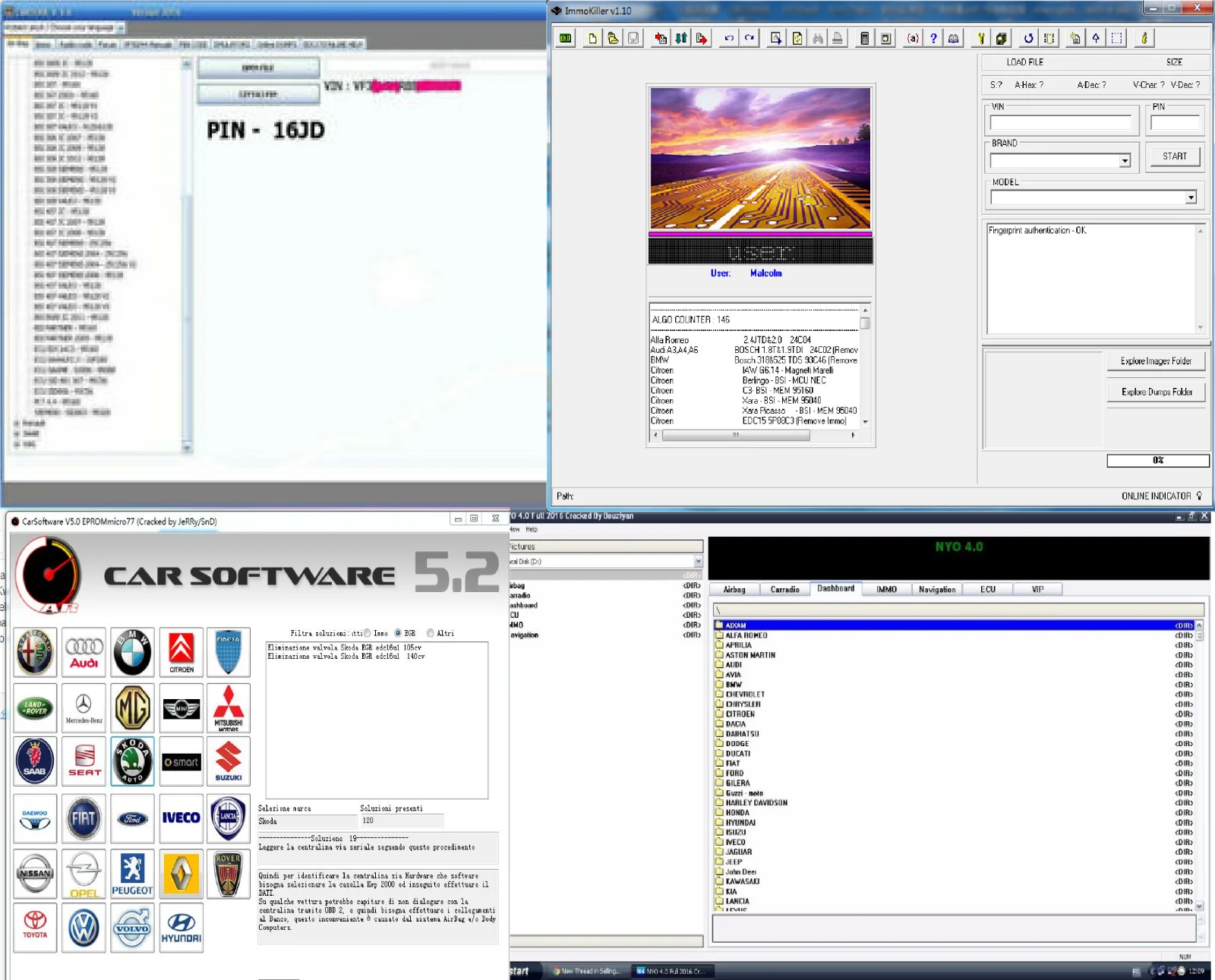The image size is (1215, 980).
Task: Open the Help menu in NYO
Action: coord(532,530)
